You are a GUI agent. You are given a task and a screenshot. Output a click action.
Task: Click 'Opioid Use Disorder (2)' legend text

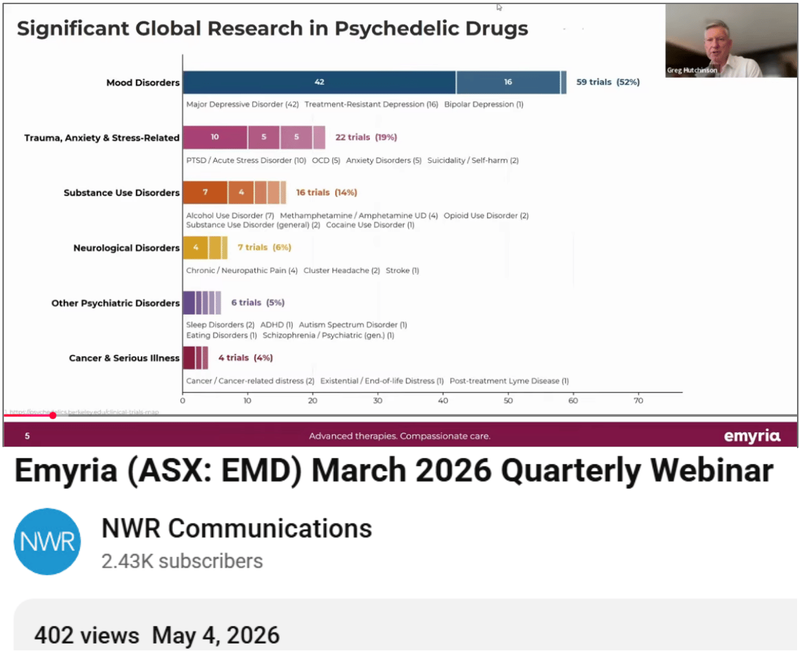point(486,216)
